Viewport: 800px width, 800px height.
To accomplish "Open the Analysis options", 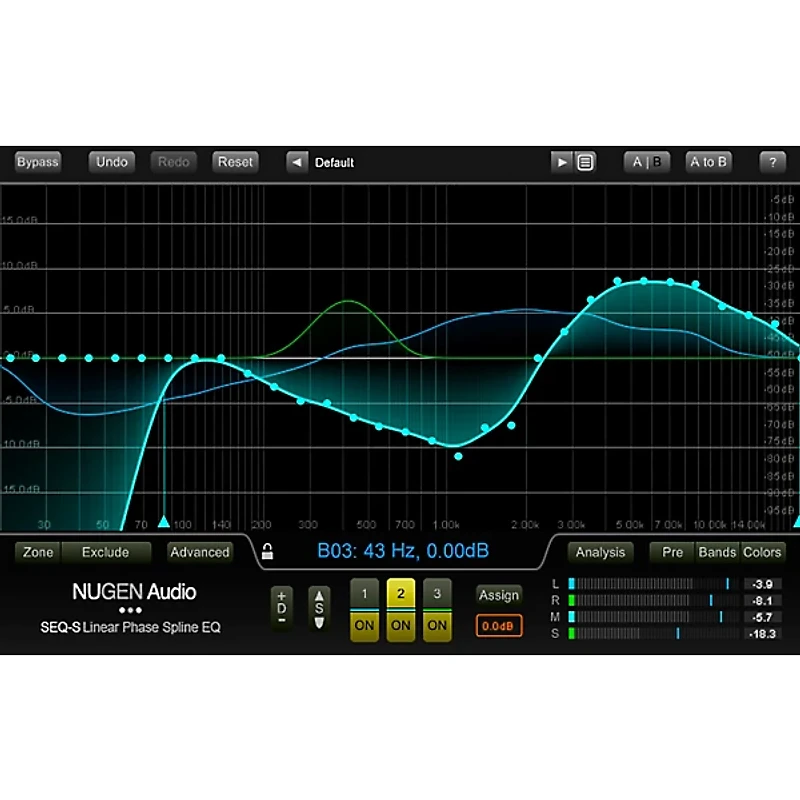I will (x=600, y=553).
